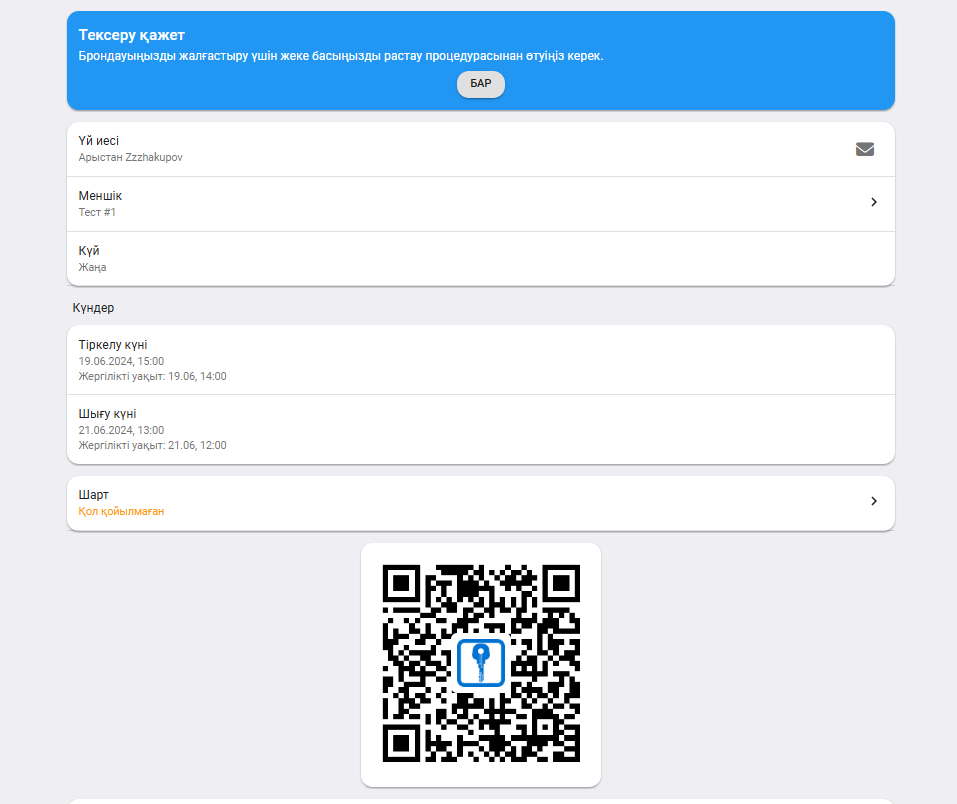
Task: Click the Күй row label
Action: pos(89,250)
